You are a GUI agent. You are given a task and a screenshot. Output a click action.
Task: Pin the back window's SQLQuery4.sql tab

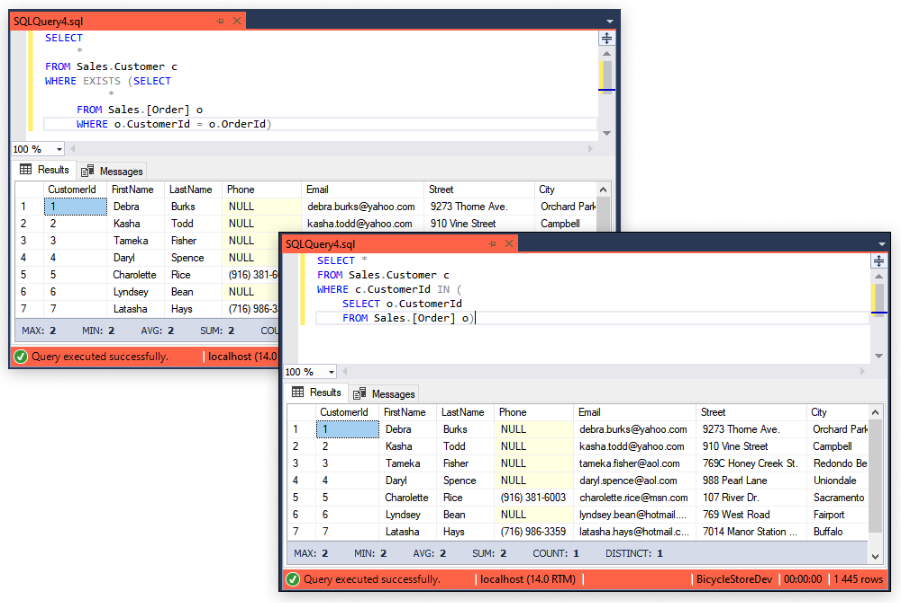[x=220, y=21]
